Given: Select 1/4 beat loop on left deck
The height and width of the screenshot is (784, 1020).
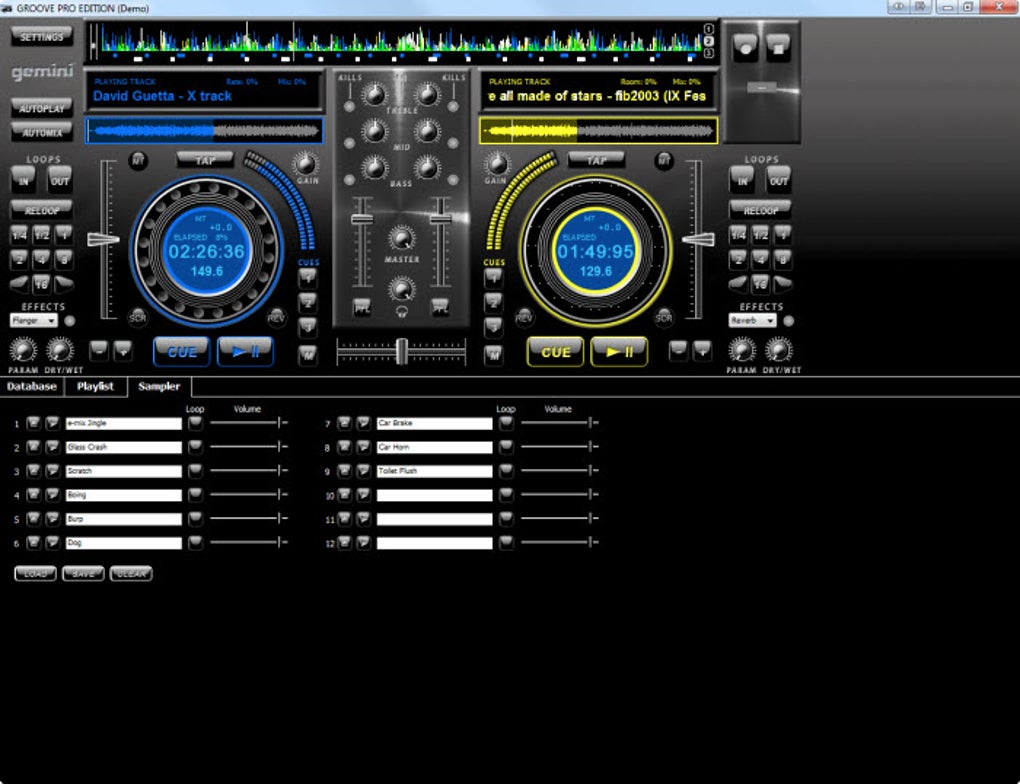Looking at the screenshot, I should pos(20,235).
